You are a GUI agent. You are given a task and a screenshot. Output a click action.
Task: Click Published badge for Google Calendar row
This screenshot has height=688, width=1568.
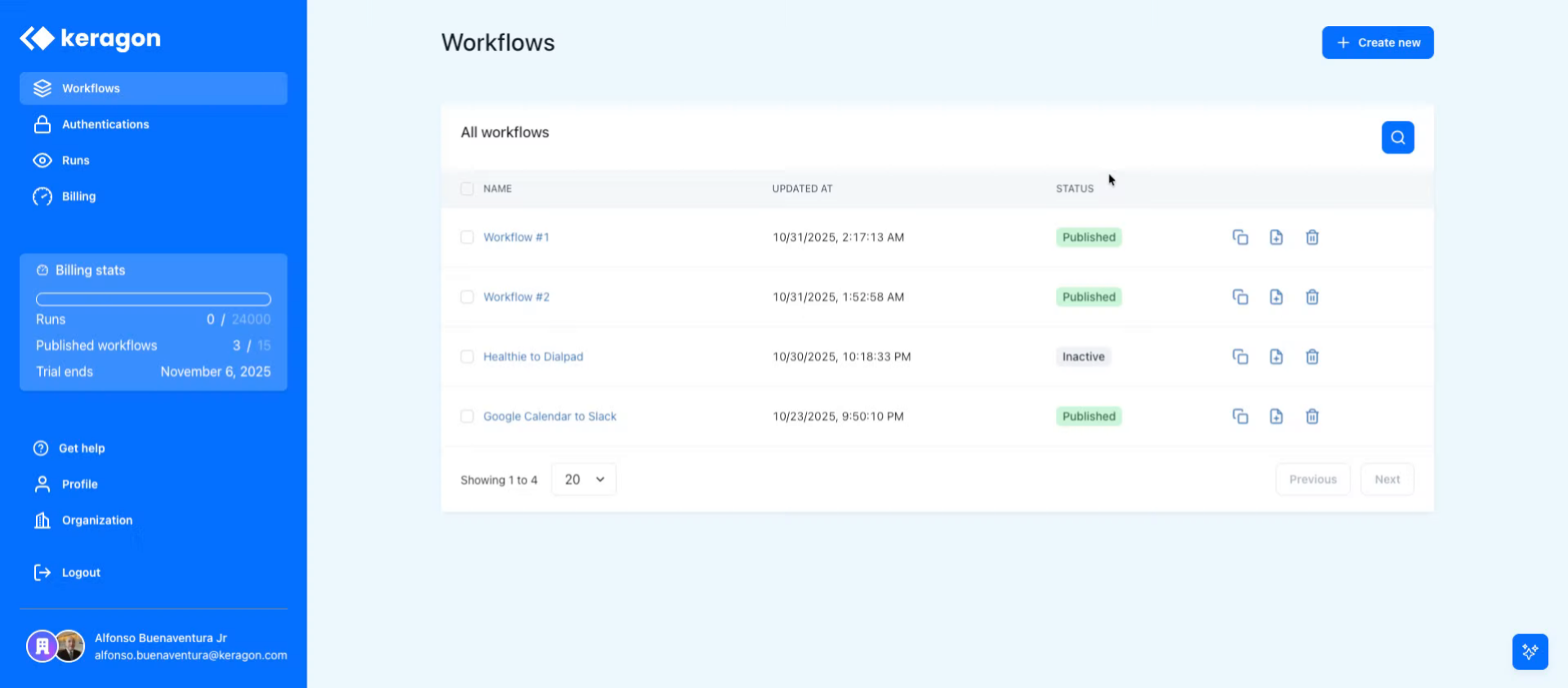(1089, 416)
